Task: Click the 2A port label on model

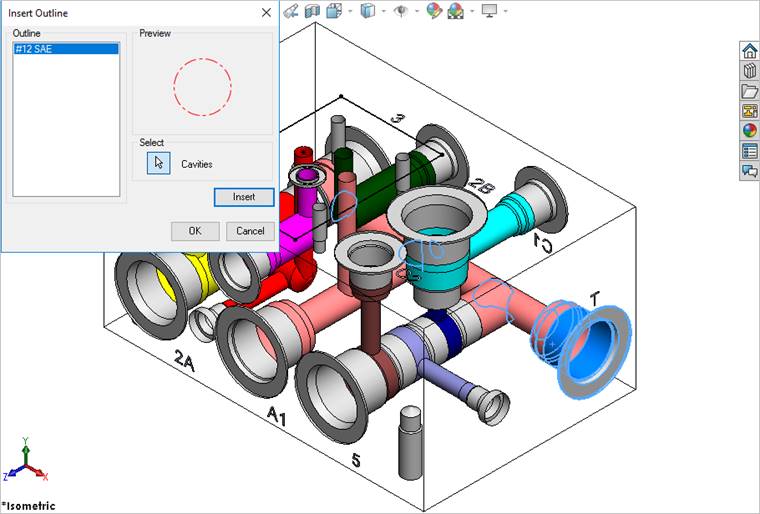Action: (185, 360)
